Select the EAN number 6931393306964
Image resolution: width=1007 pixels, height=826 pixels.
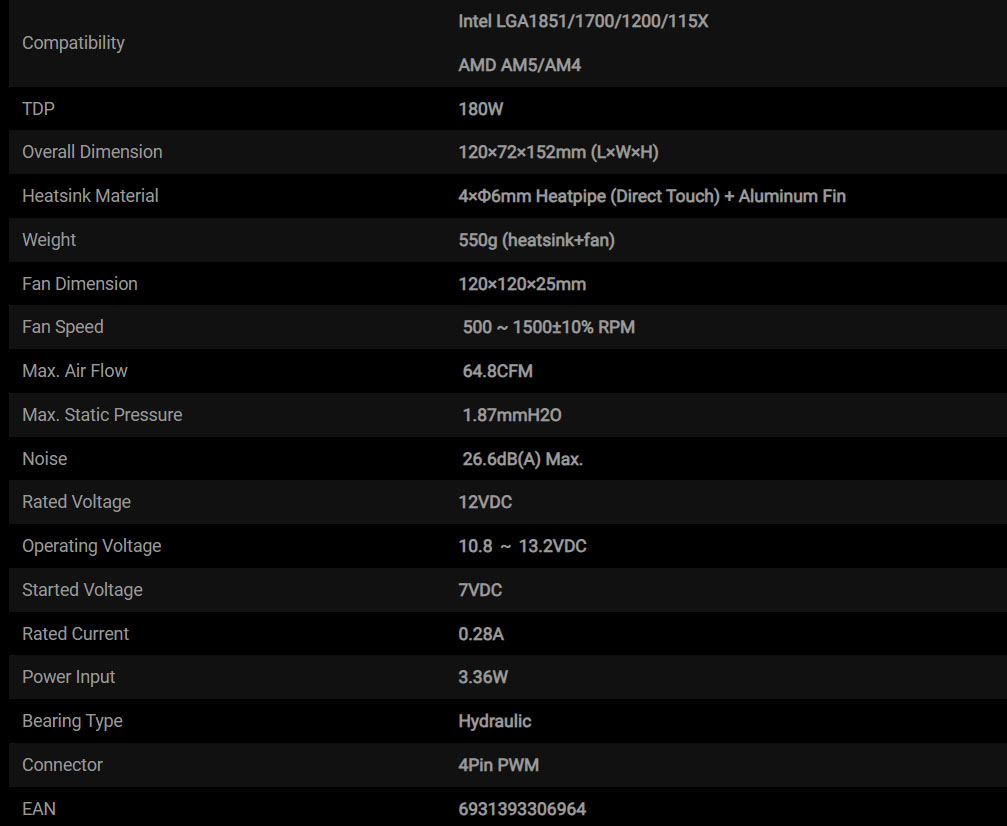(522, 809)
